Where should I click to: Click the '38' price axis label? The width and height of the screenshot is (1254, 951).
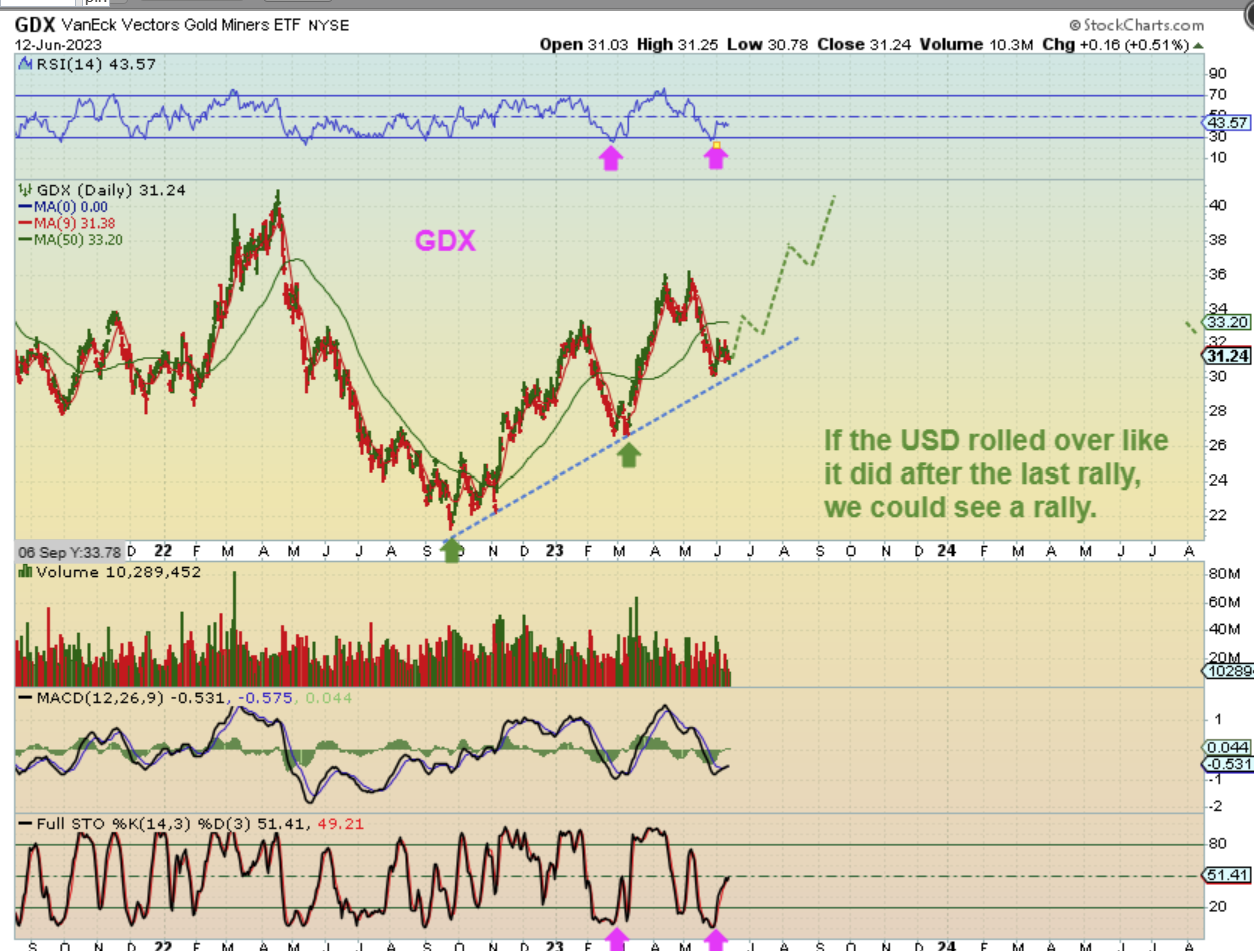pos(1217,240)
